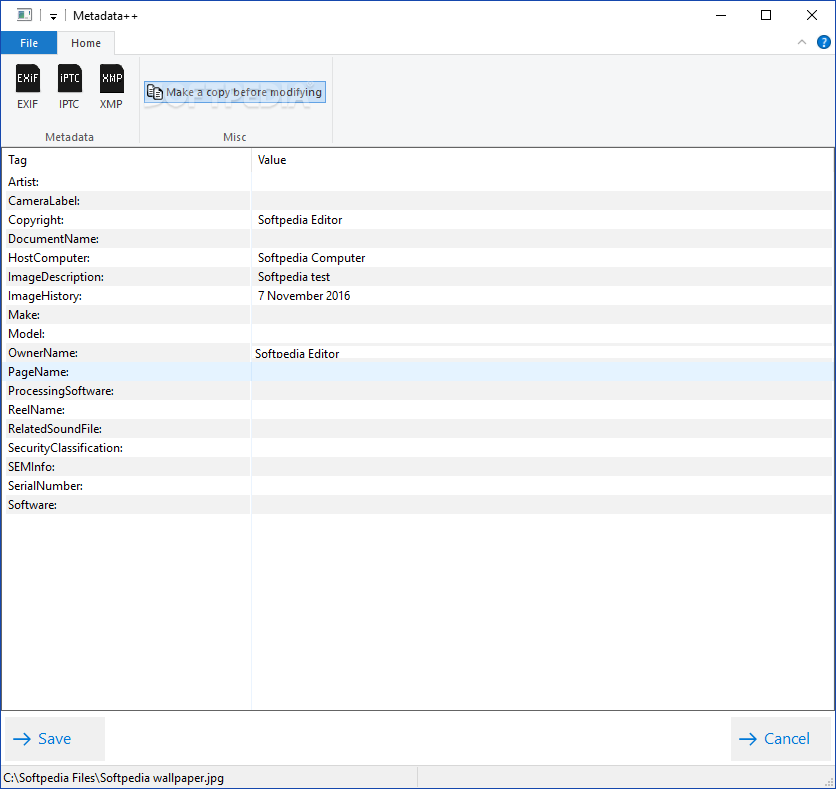Click the Metadata++ app icon in title bar
Viewport: 836px width, 789px height.
coord(24,15)
